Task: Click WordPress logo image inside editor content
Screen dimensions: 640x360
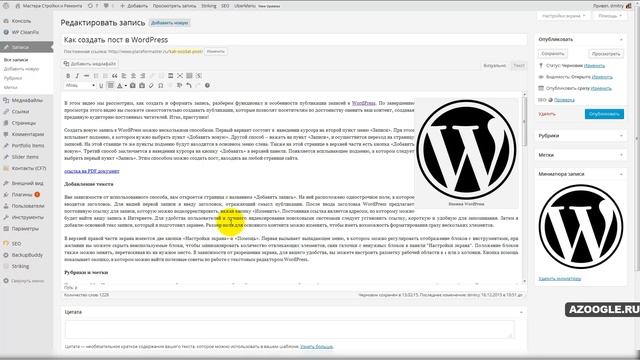Action: tap(466, 150)
